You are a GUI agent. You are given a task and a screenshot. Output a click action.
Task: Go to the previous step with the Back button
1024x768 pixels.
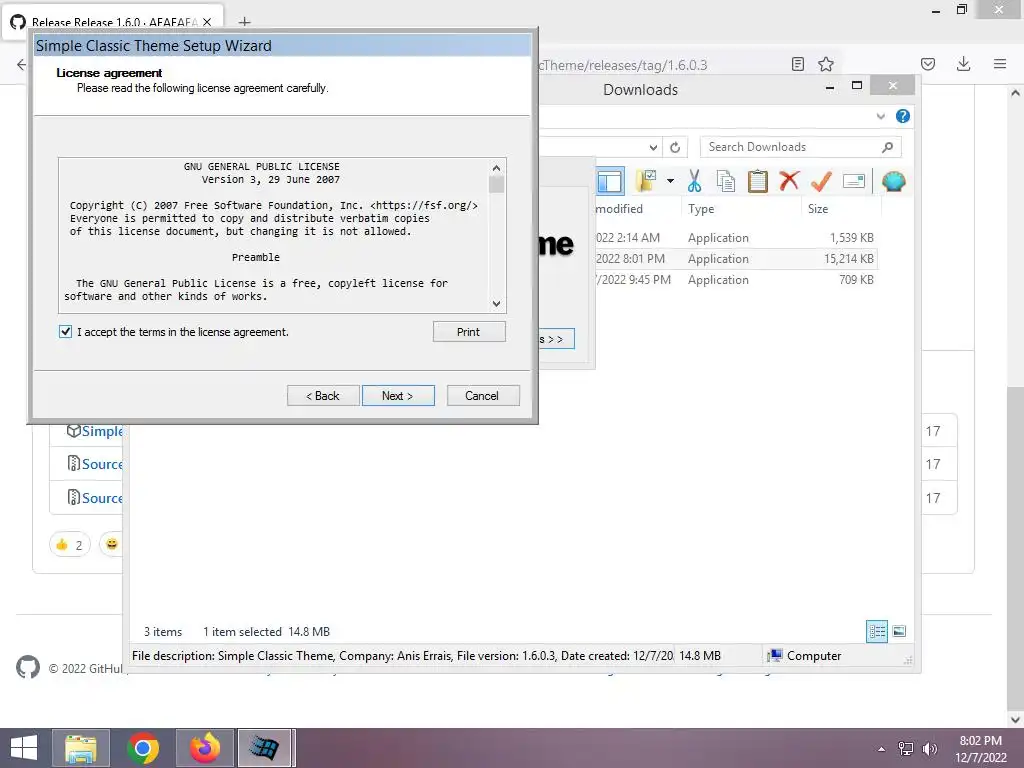pyautogui.click(x=323, y=396)
